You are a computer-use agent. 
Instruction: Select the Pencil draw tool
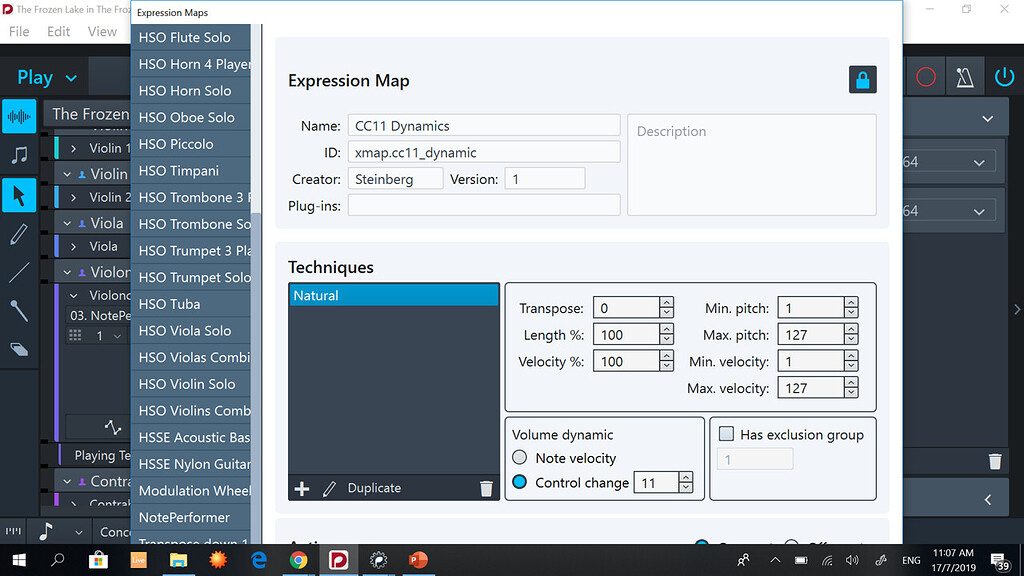[x=19, y=233]
